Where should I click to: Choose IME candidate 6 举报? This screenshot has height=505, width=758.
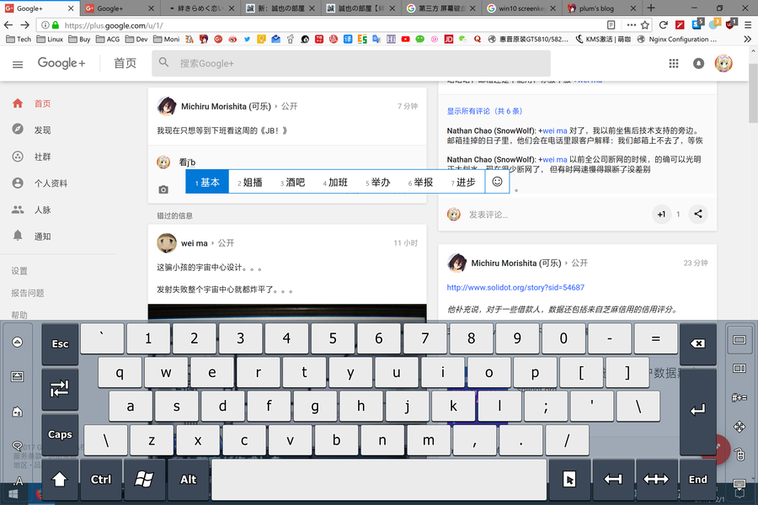(x=420, y=182)
